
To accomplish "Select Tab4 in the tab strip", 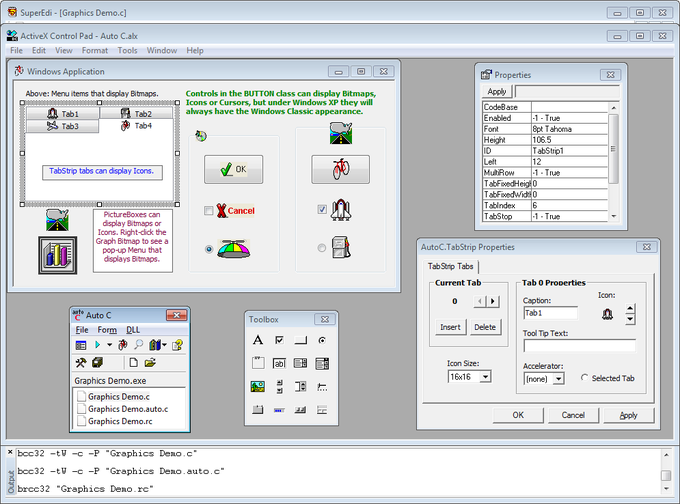I will [x=136, y=126].
